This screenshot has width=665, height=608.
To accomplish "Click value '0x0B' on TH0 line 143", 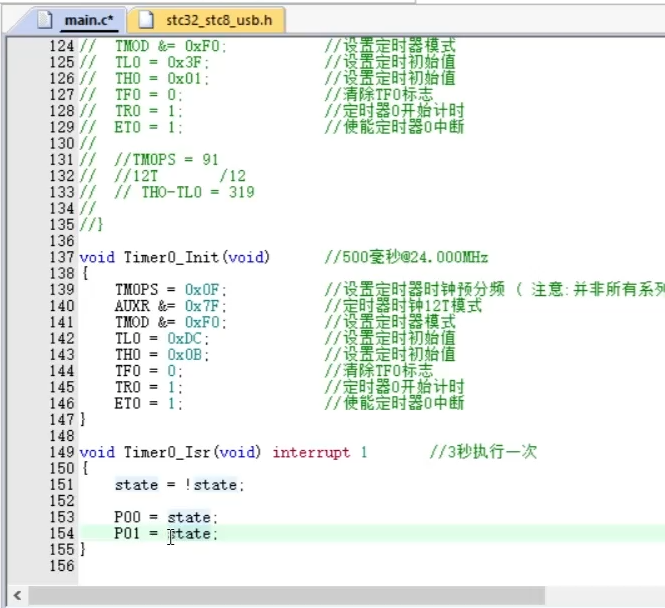I will [184, 354].
